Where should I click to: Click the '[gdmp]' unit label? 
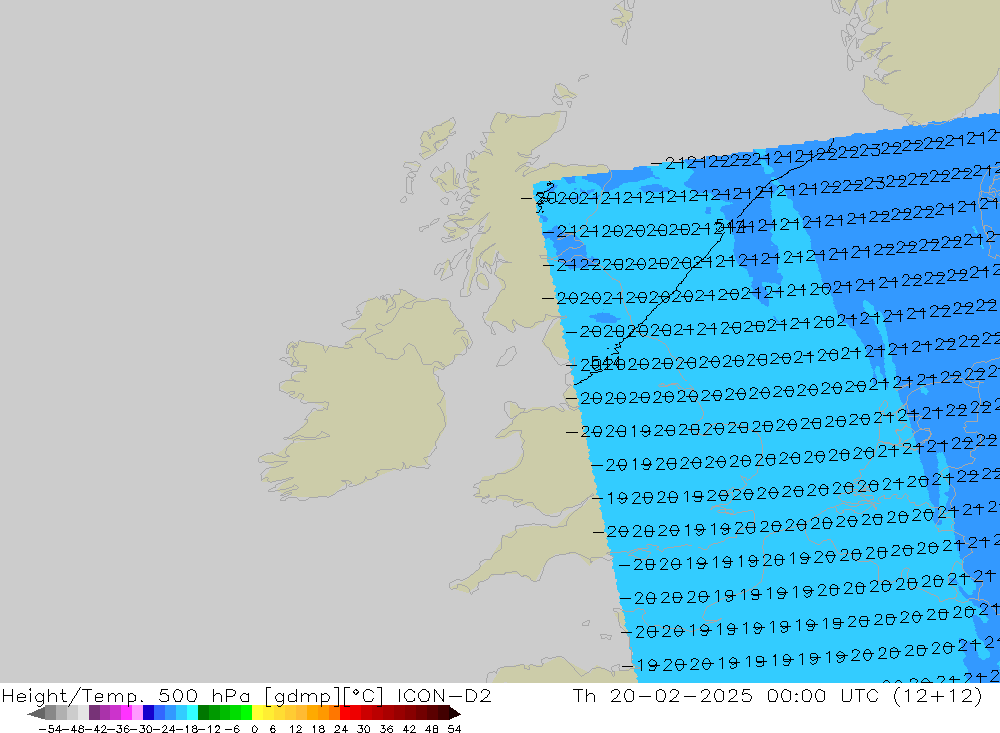point(301,696)
